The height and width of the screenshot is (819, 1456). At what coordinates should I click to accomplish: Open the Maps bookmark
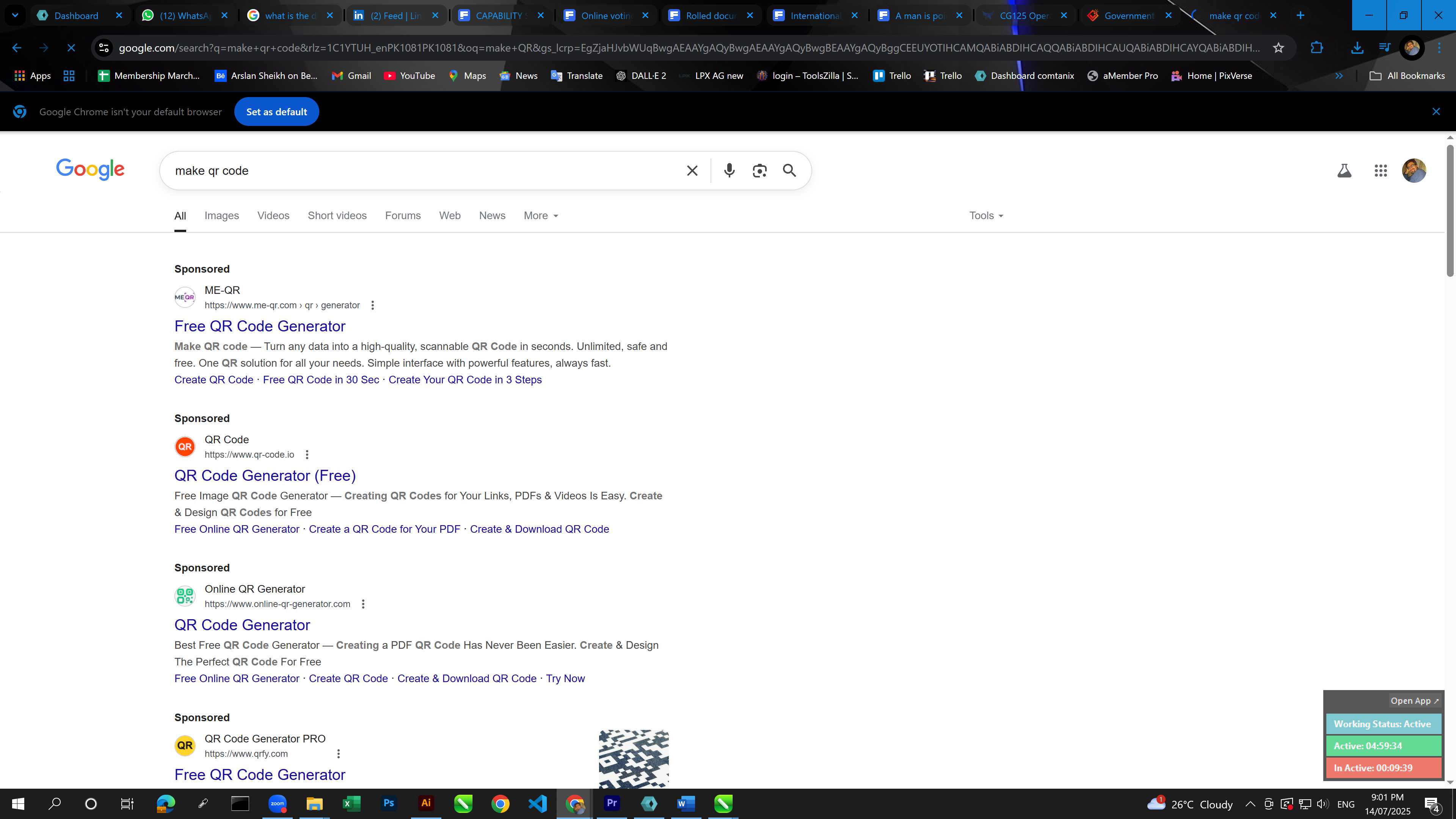467,75
